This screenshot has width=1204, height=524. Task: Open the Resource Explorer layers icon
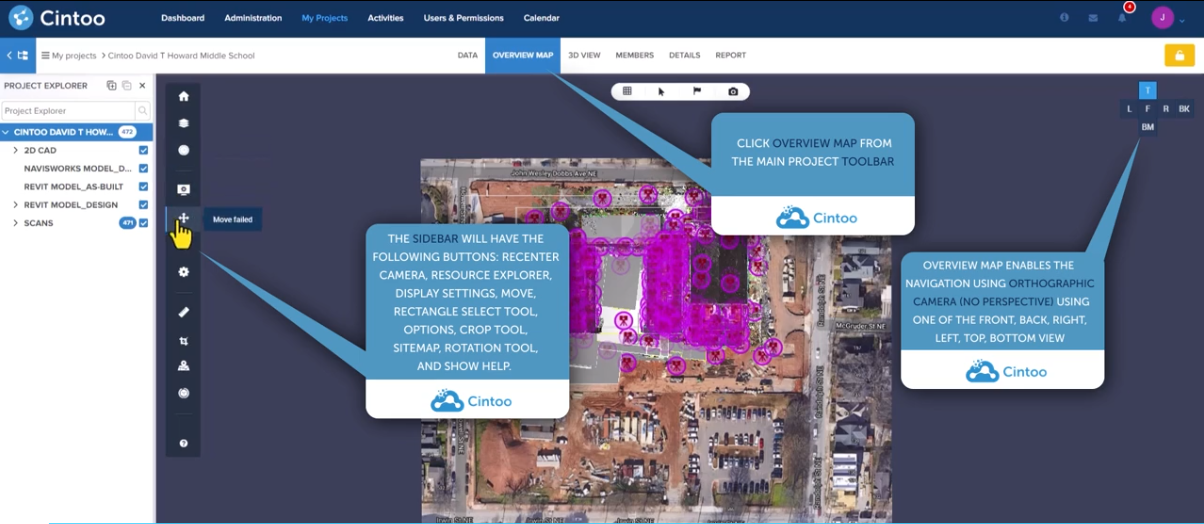pyautogui.click(x=183, y=124)
